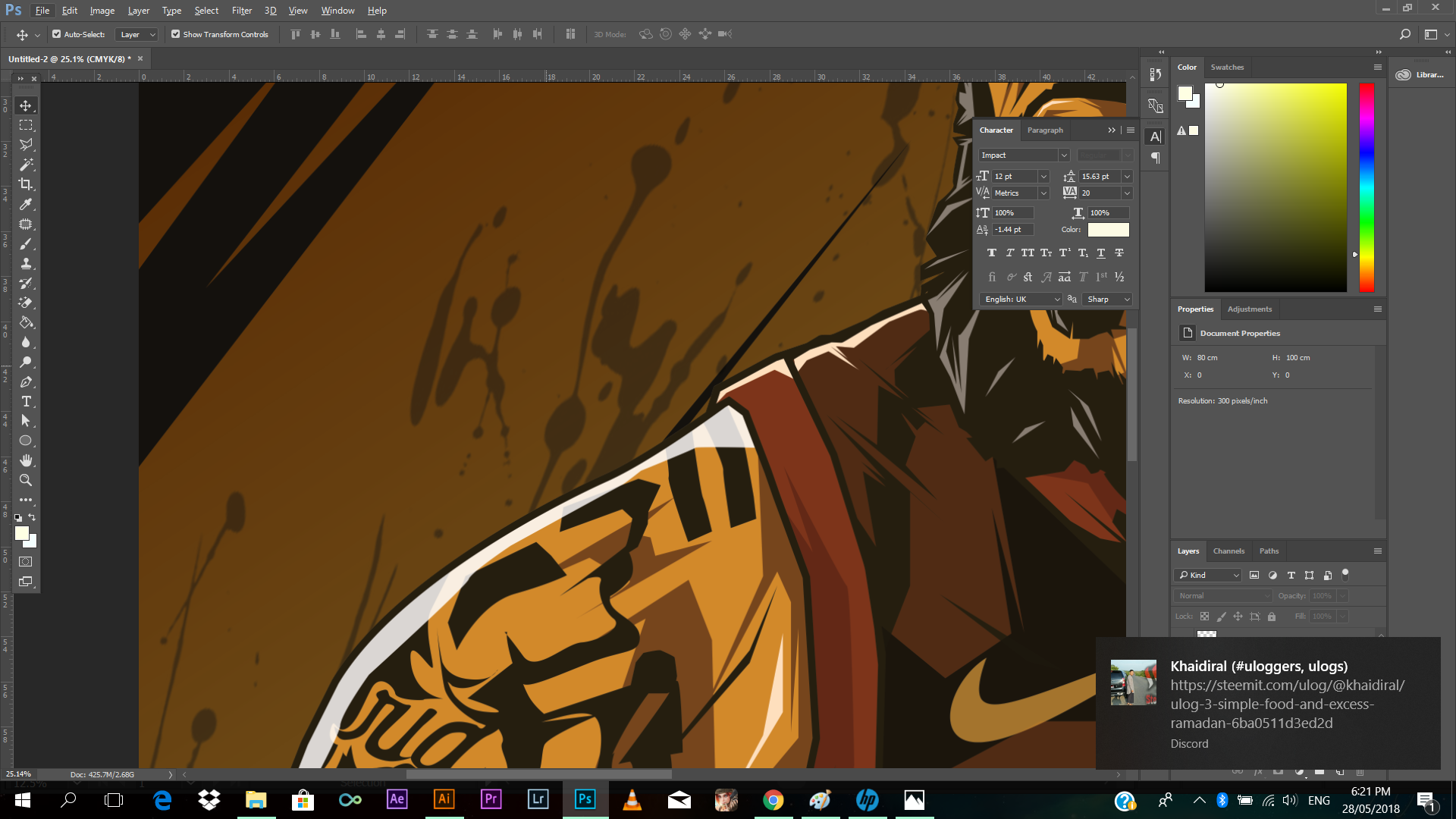This screenshot has height=819, width=1456.
Task: Select the Dodge tool
Action: click(x=26, y=362)
